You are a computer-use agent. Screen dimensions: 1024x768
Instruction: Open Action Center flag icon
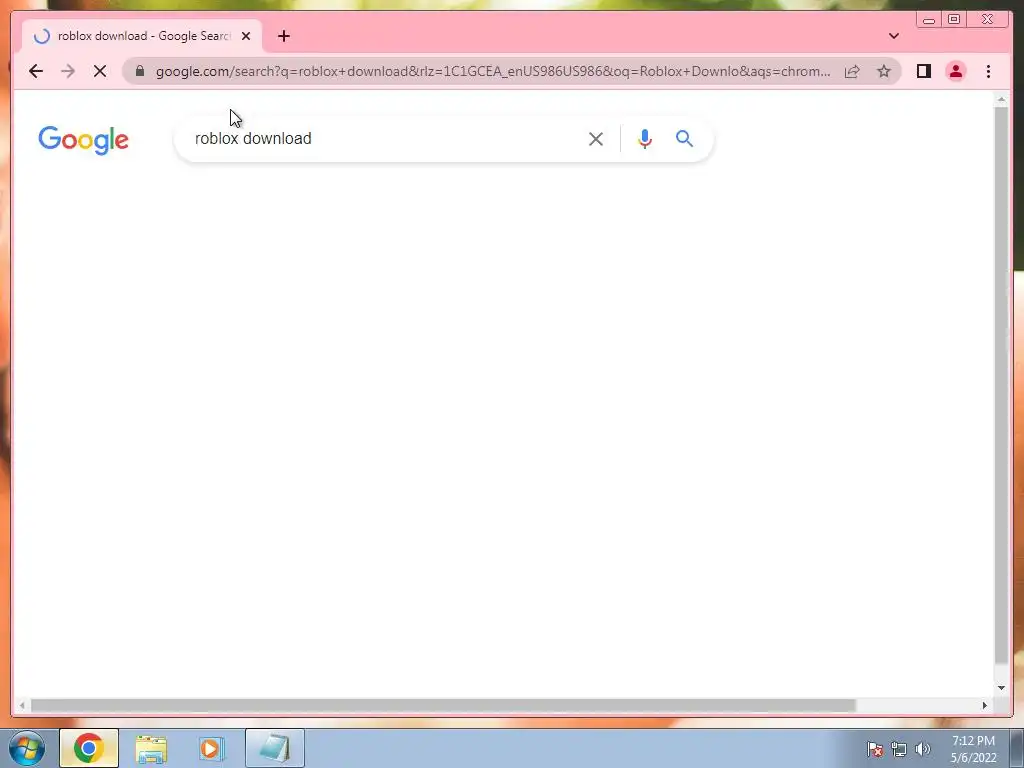point(874,749)
